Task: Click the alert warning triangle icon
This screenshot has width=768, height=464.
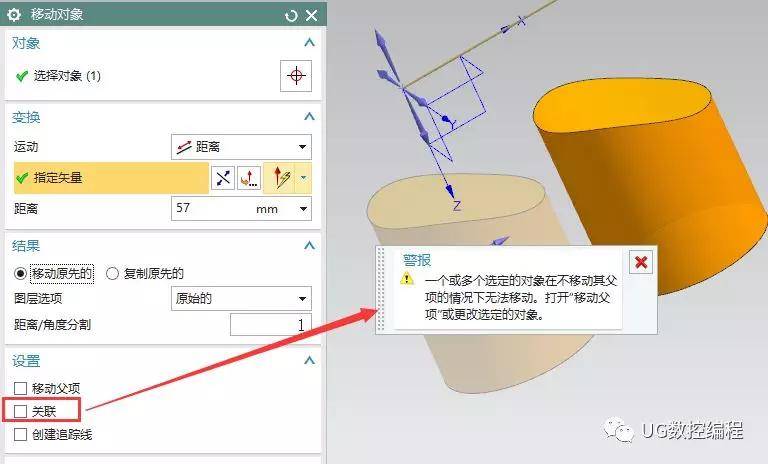Action: pos(407,279)
